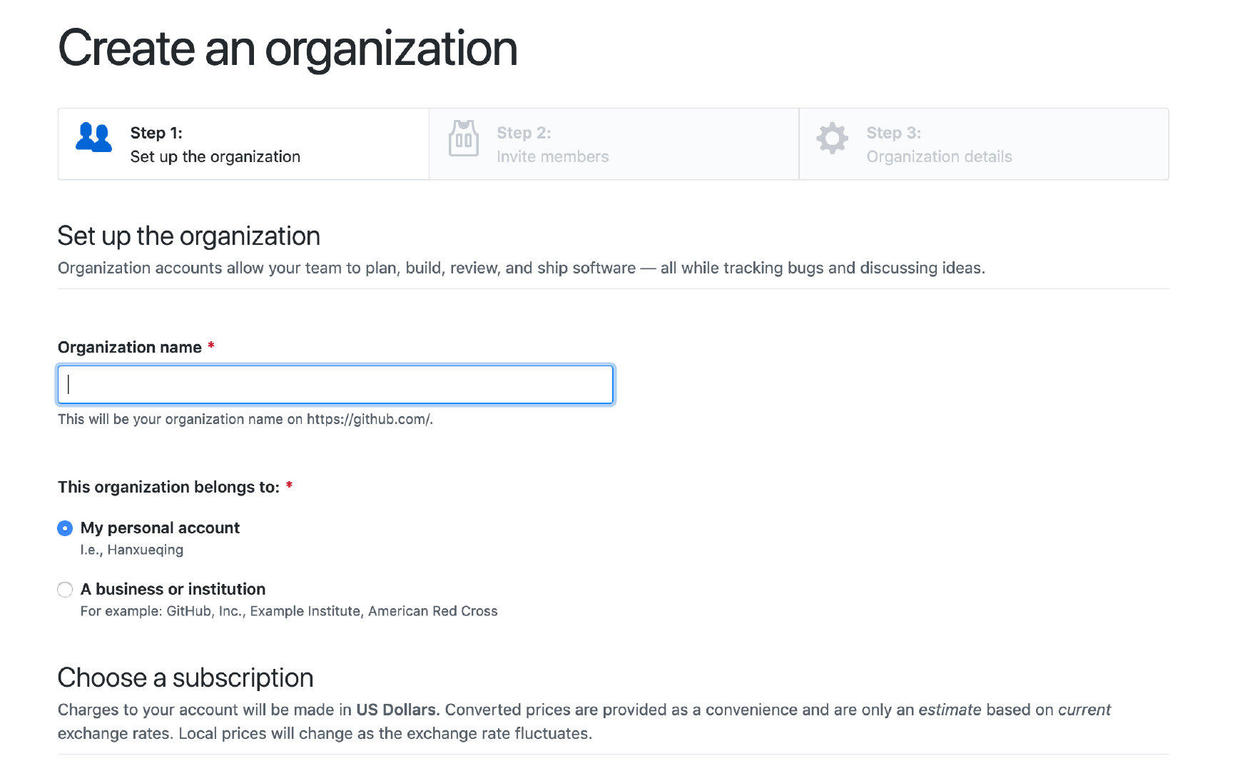Click the 'Set up the organization' section heading

click(x=189, y=236)
